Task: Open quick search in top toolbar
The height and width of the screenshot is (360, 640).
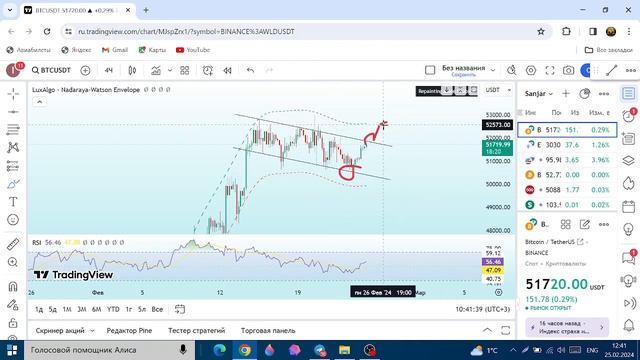Action: click(x=511, y=70)
